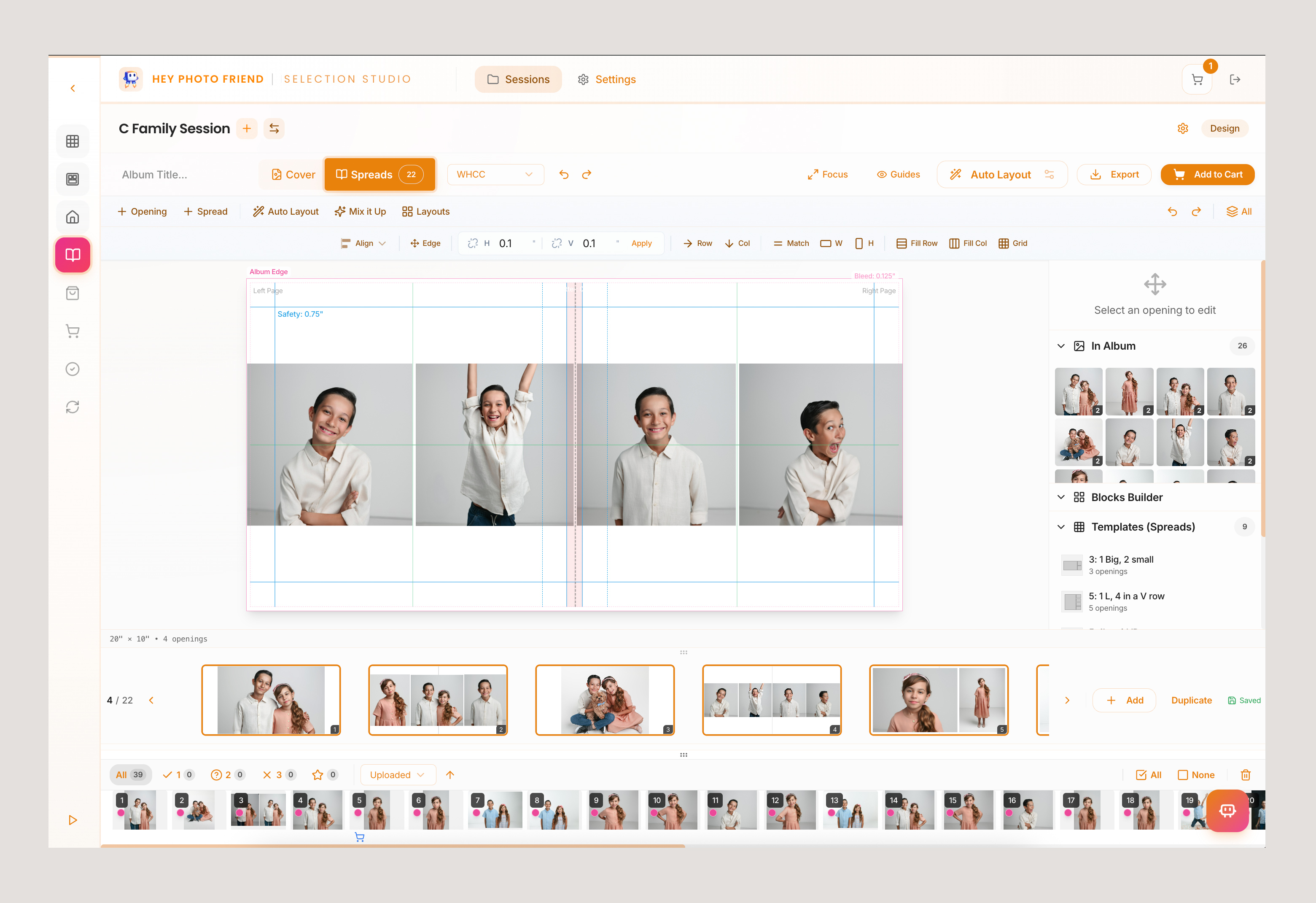
Task: Open the Uploaded filter dropdown
Action: pos(398,774)
